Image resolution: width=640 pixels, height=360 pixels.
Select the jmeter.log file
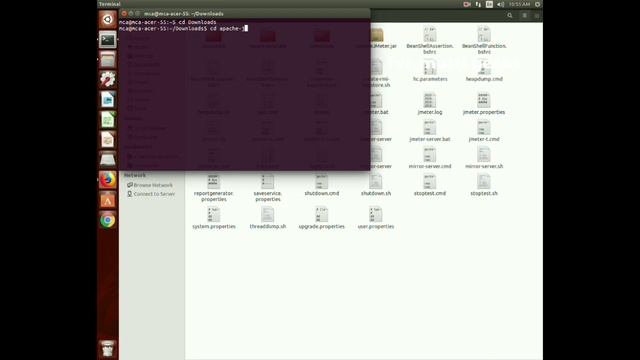click(430, 103)
